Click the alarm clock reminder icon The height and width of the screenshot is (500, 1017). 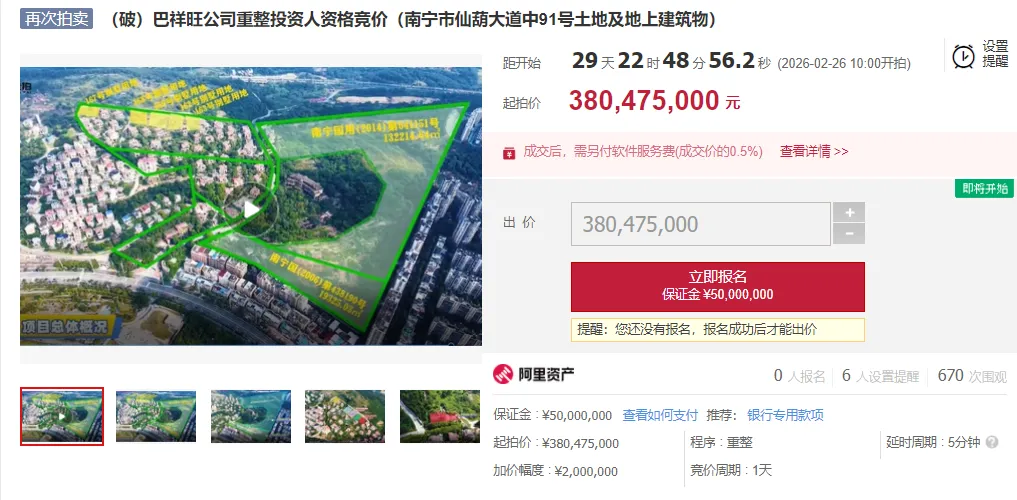click(x=963, y=56)
